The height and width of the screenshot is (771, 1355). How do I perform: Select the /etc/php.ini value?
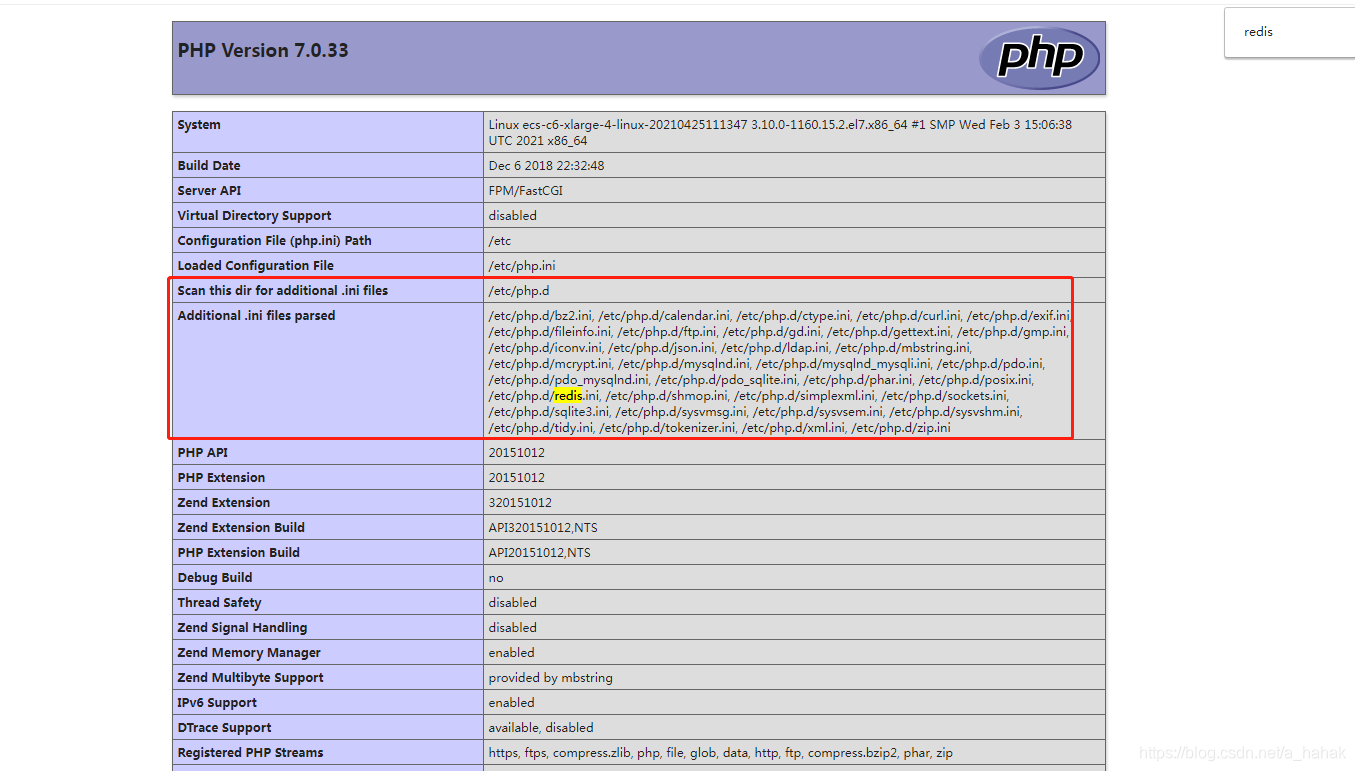(x=522, y=266)
